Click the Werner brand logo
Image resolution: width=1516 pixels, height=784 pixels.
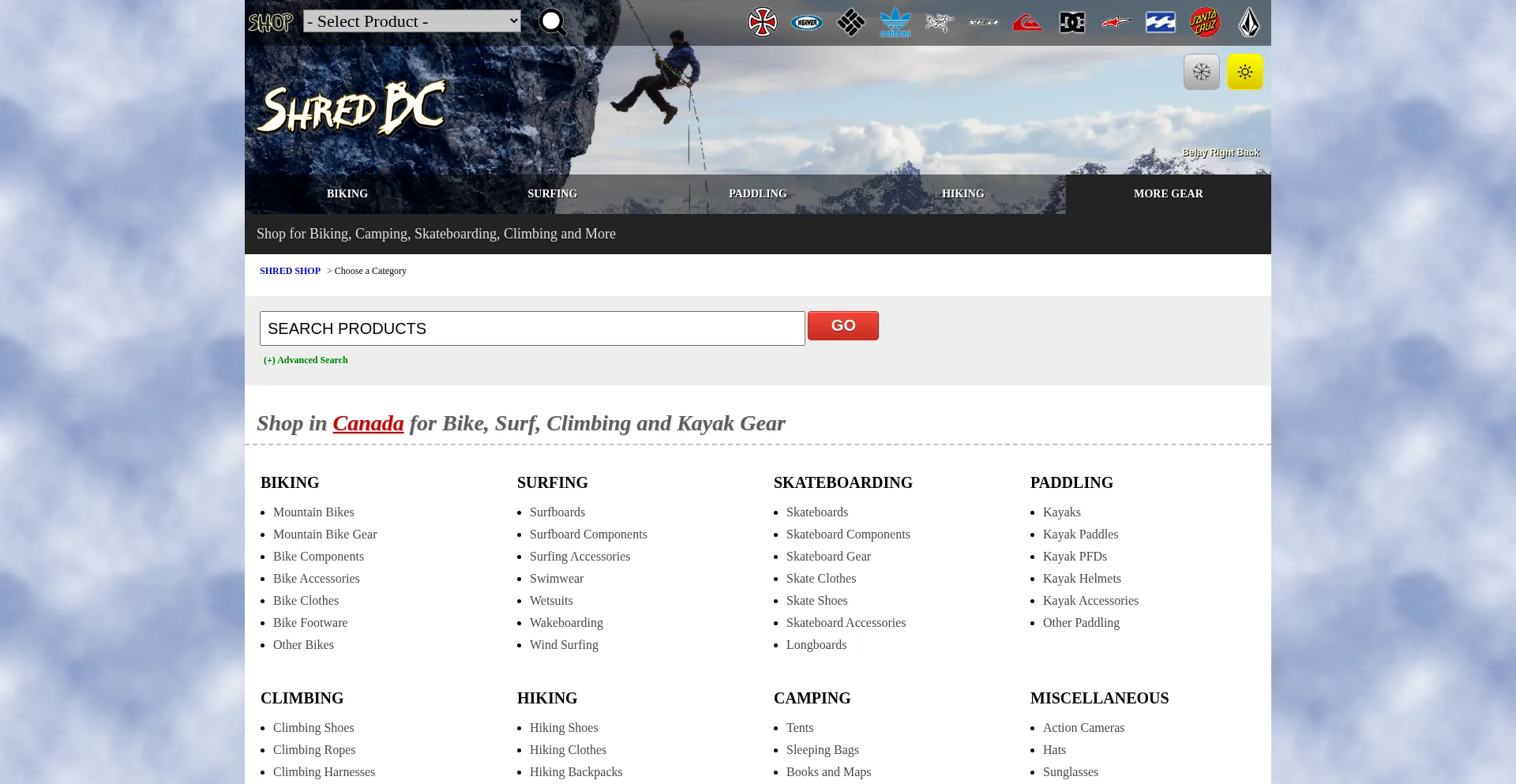click(x=806, y=22)
